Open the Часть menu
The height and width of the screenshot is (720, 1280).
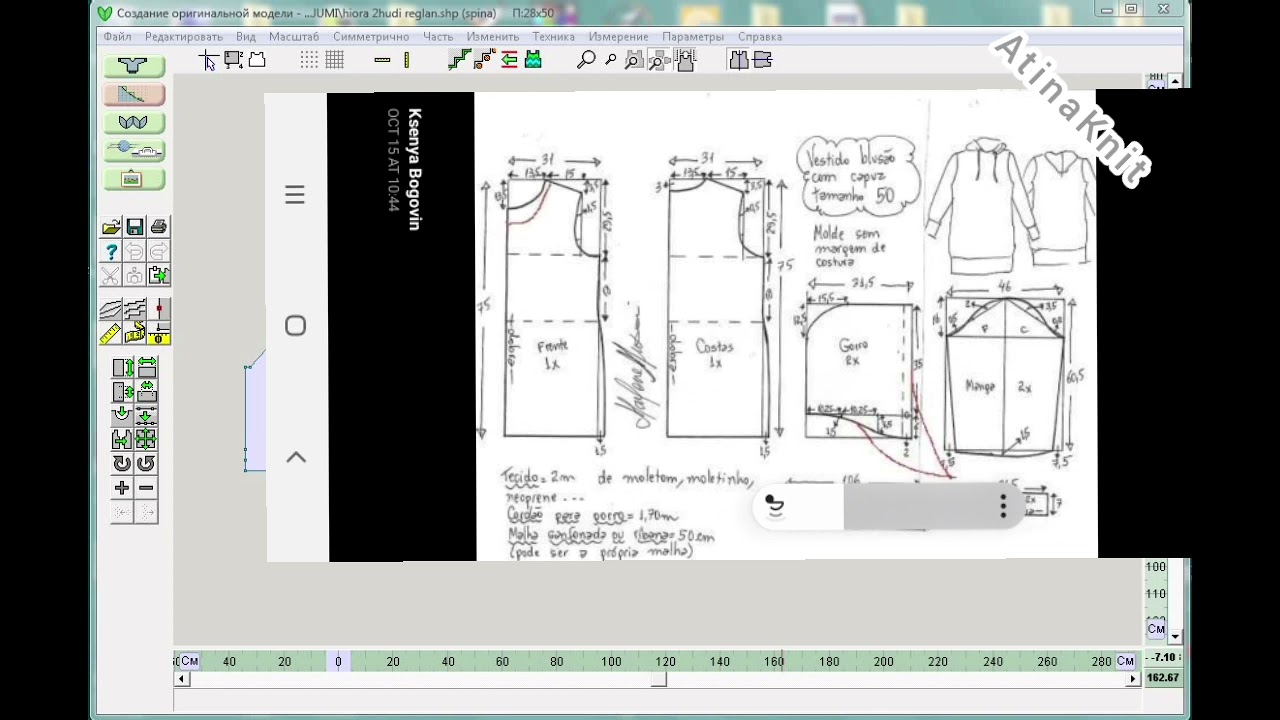point(438,37)
